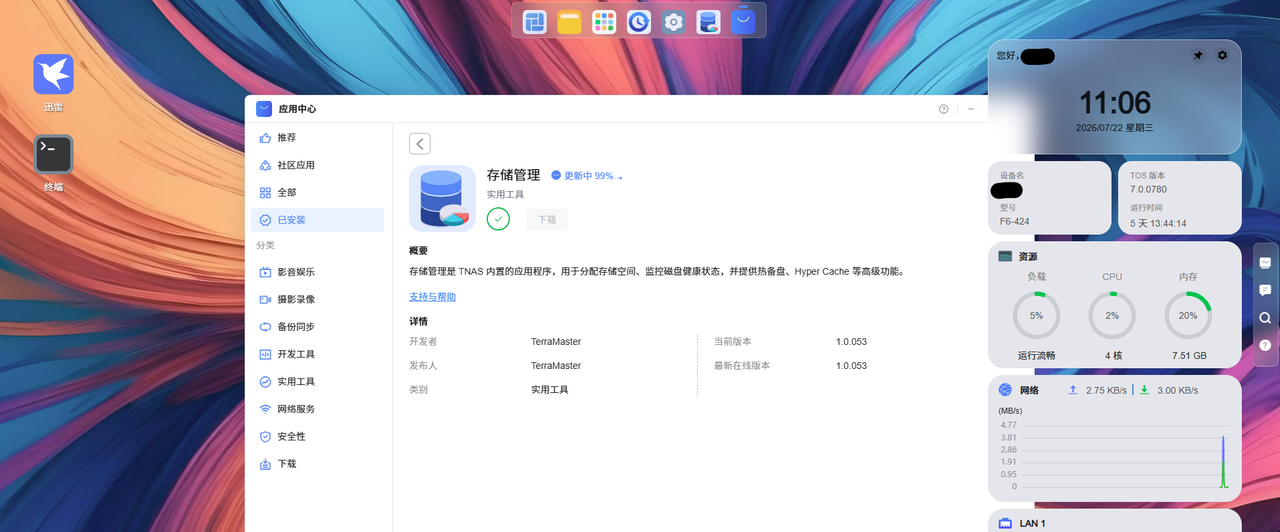The height and width of the screenshot is (532, 1280).
Task: Select 推荐 in the App Center sidebar
Action: [317, 138]
